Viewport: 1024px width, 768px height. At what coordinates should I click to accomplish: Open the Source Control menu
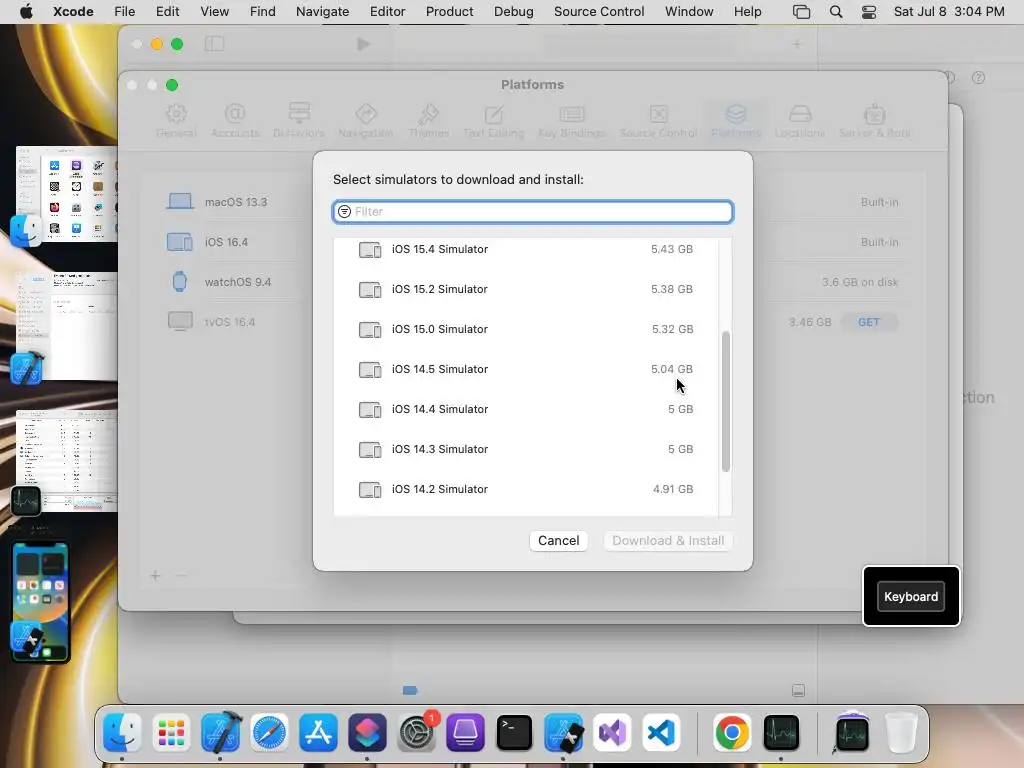coord(599,11)
